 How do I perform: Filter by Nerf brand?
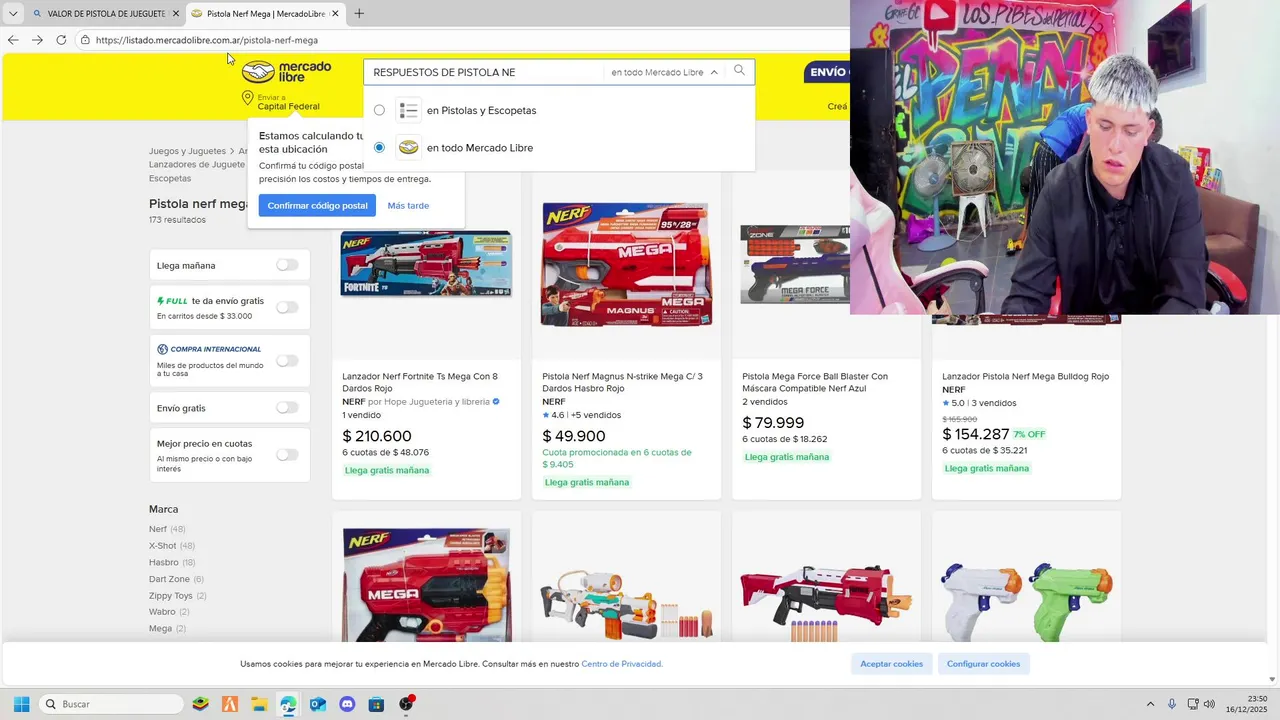point(167,529)
